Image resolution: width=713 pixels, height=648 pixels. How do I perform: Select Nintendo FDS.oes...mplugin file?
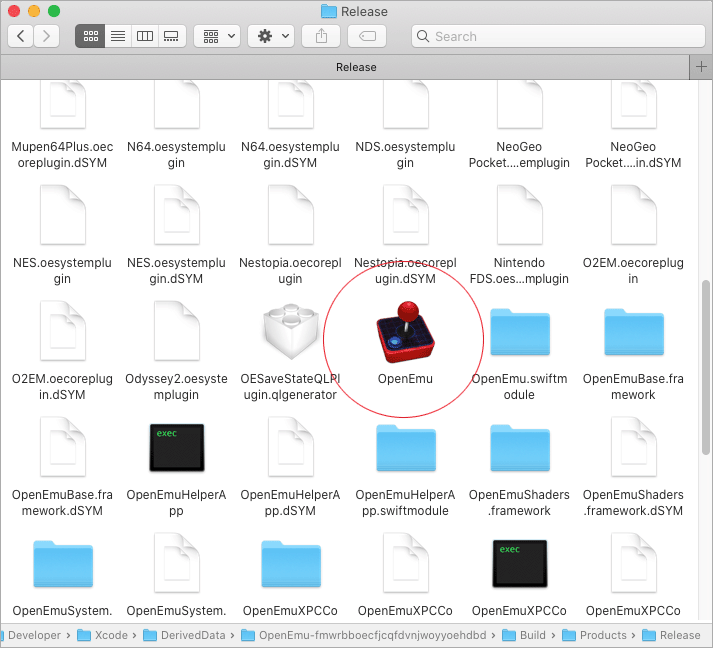tap(520, 215)
